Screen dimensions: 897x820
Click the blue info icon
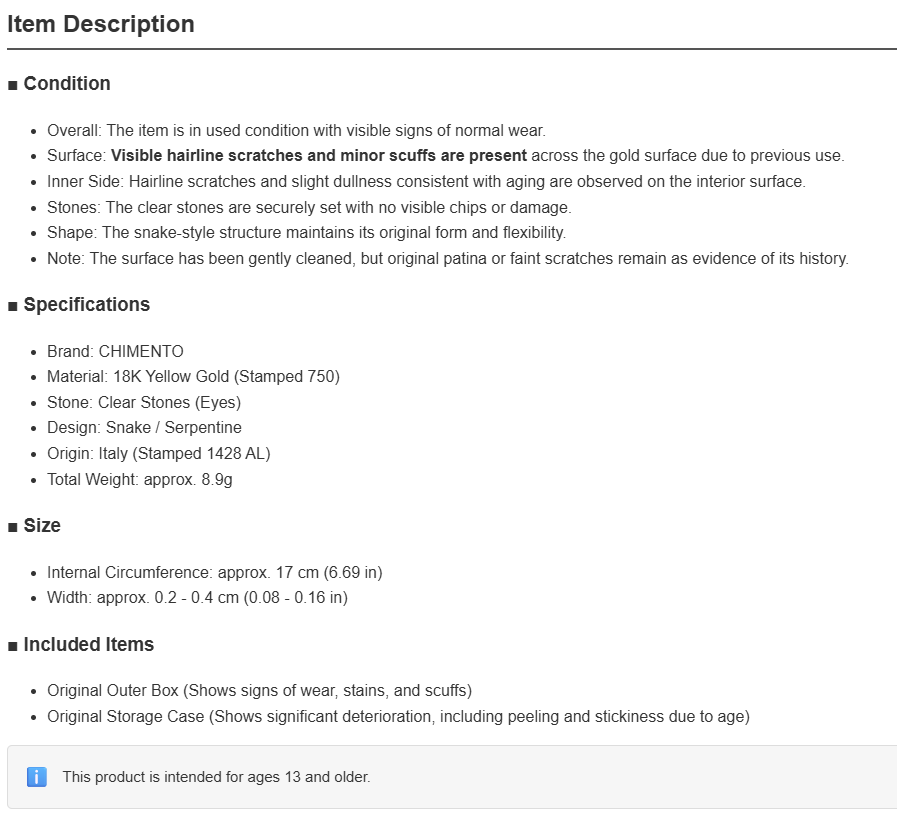(37, 777)
